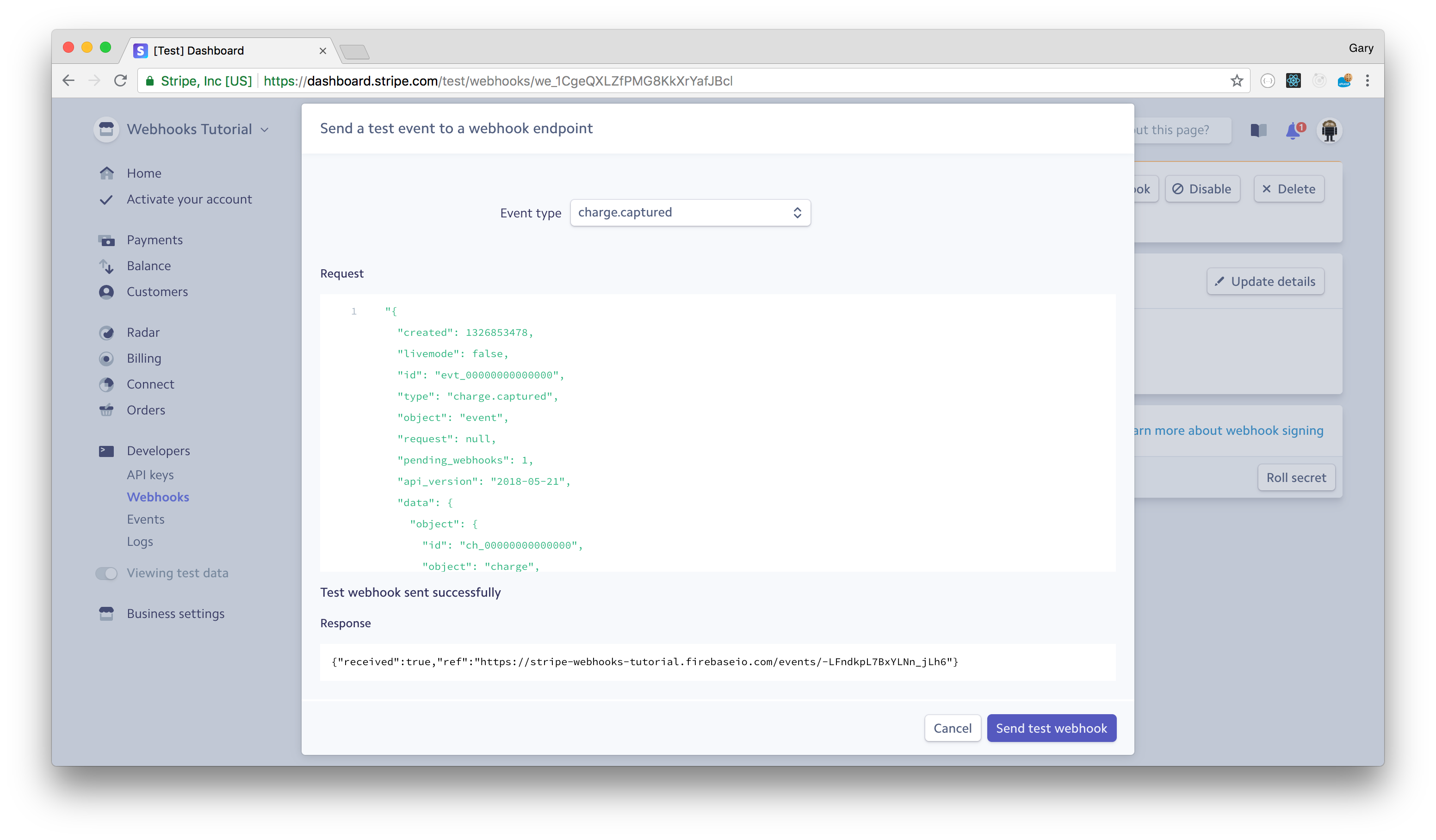Click the notifications bell icon
The height and width of the screenshot is (840, 1436).
(1293, 130)
